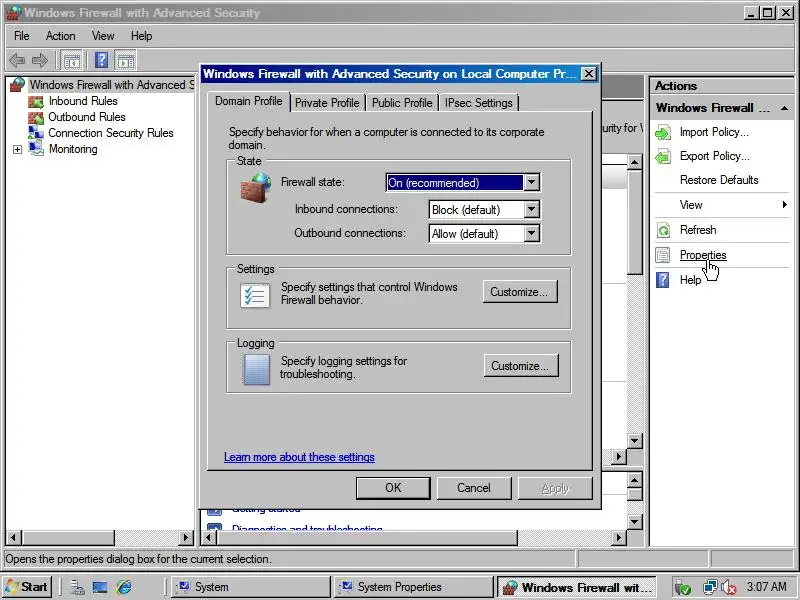Click the security shield tray icon

tap(682, 588)
